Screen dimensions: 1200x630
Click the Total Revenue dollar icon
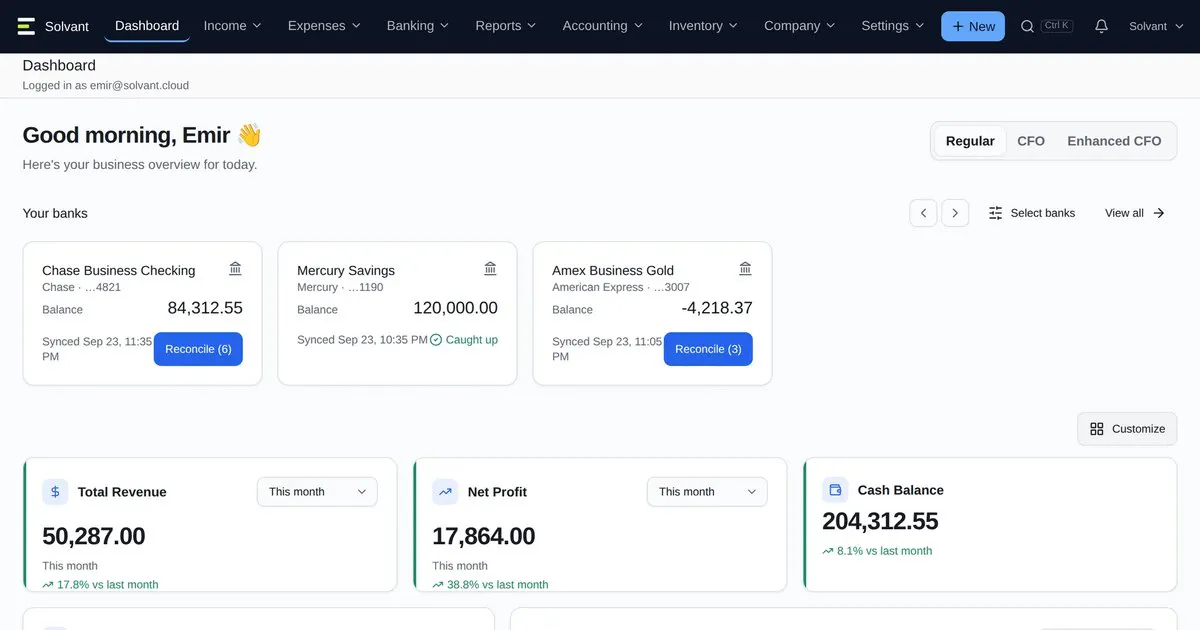coord(55,491)
